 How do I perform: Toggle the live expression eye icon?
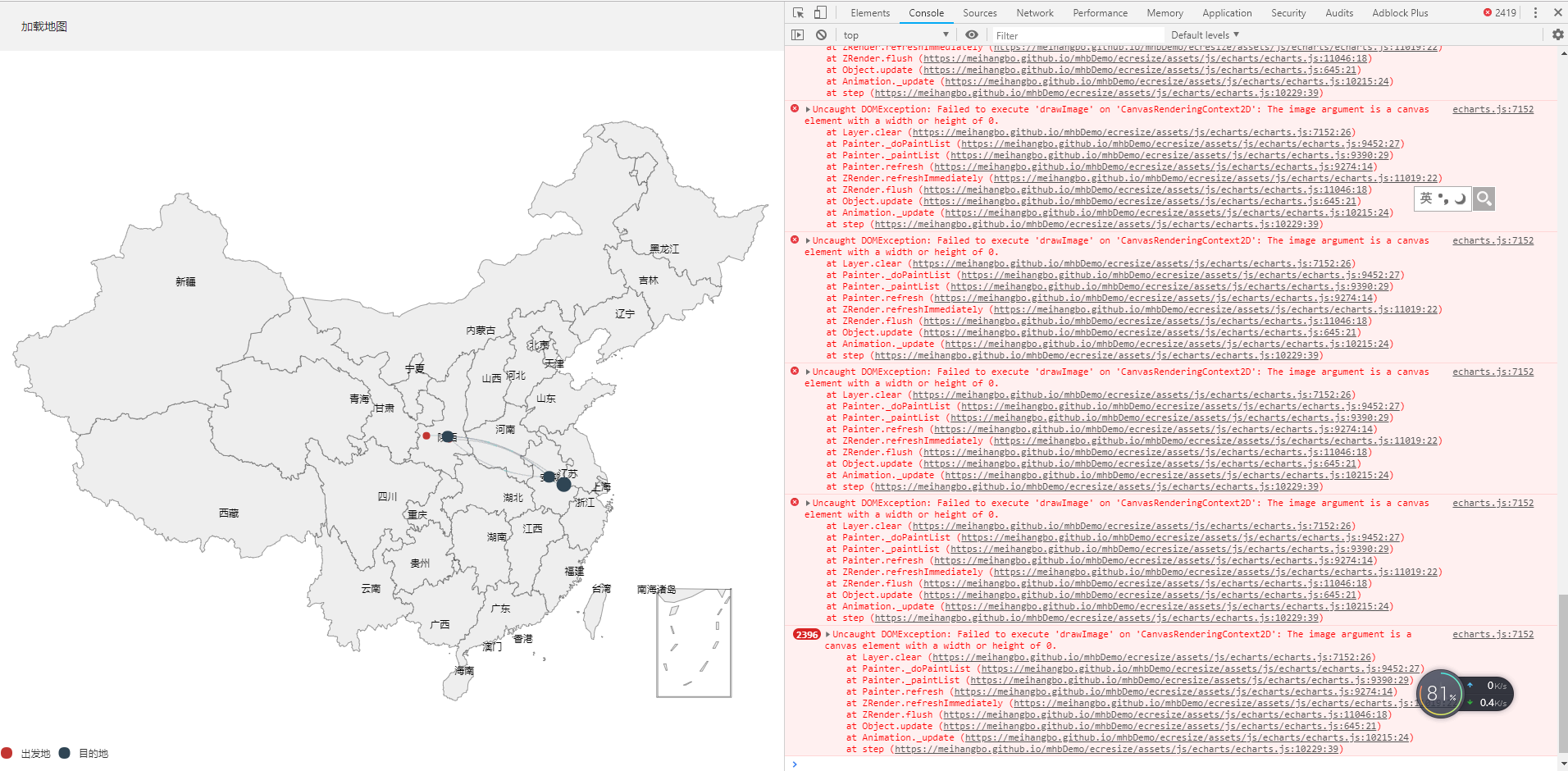coord(972,34)
